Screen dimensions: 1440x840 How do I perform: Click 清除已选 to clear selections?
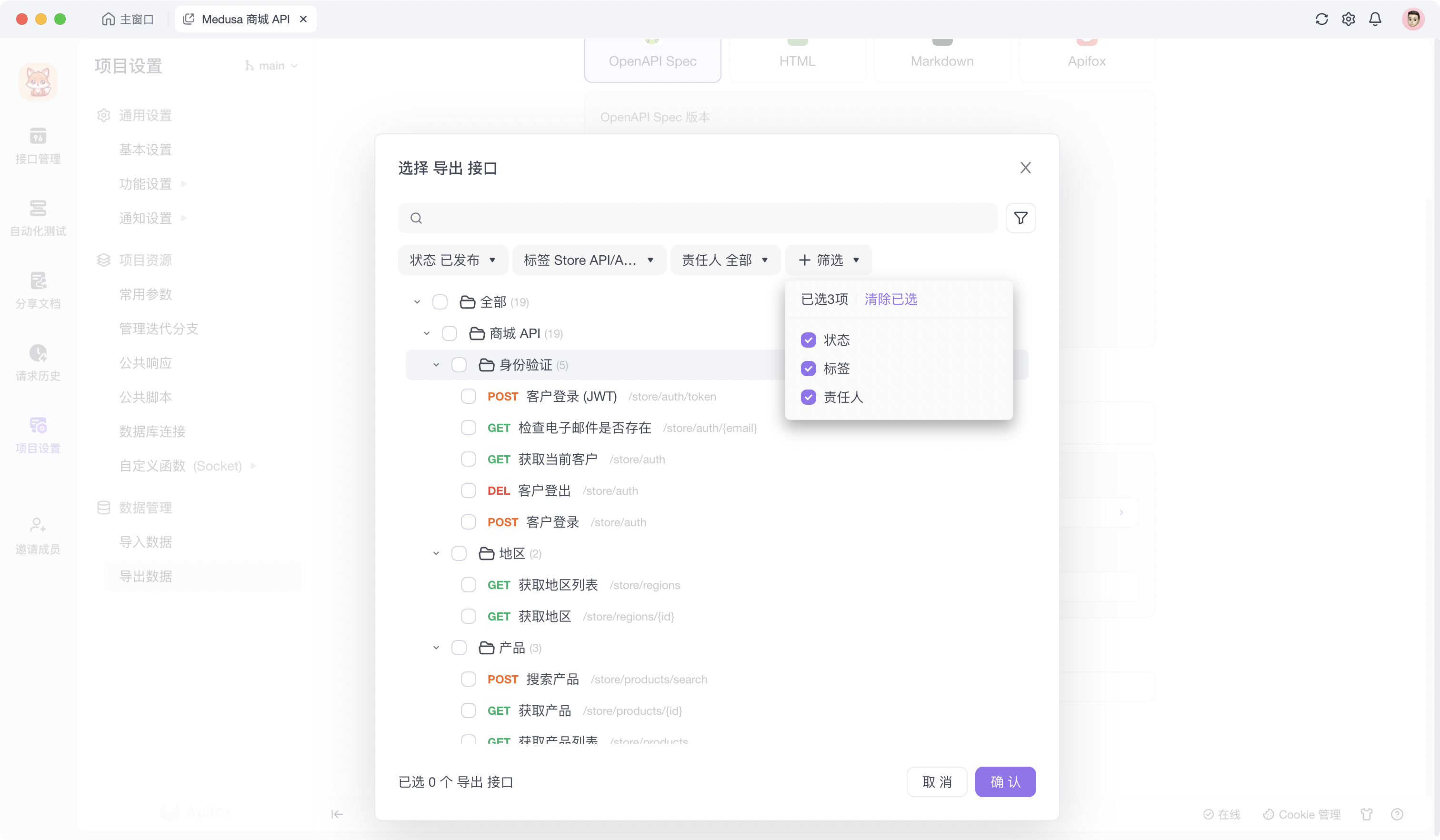click(890, 299)
